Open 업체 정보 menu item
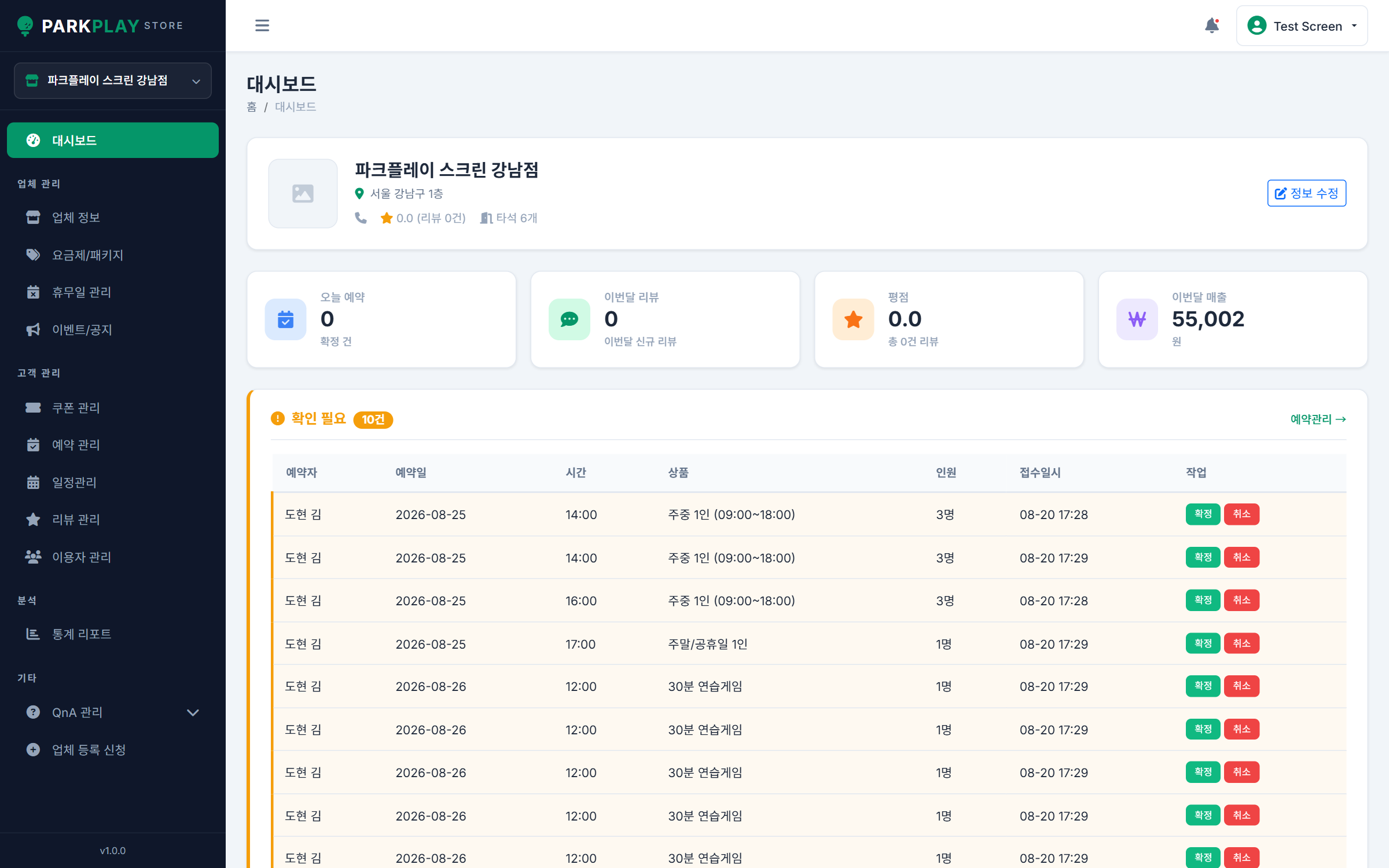This screenshot has width=1389, height=868. click(113, 218)
